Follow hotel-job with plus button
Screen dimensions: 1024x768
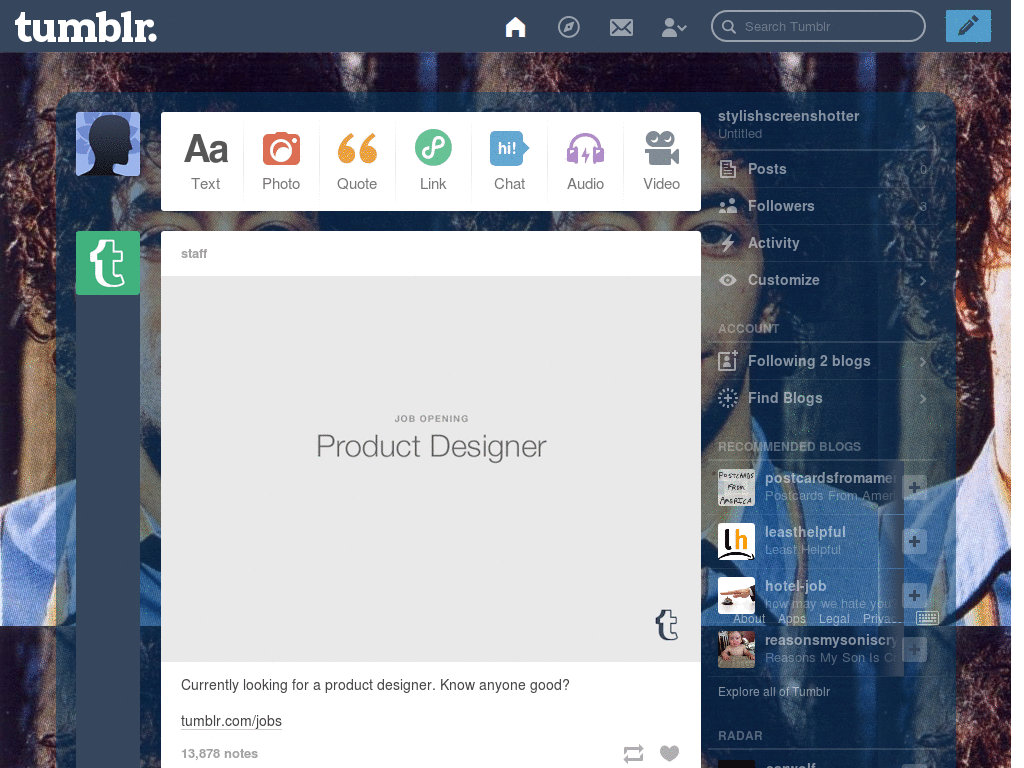pos(914,596)
